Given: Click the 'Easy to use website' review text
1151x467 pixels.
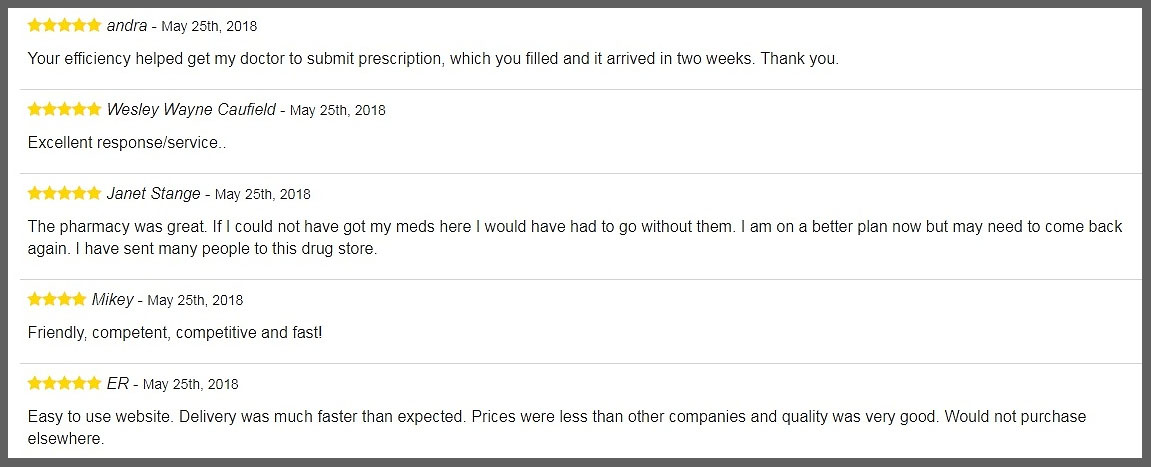Looking at the screenshot, I should point(556,426).
